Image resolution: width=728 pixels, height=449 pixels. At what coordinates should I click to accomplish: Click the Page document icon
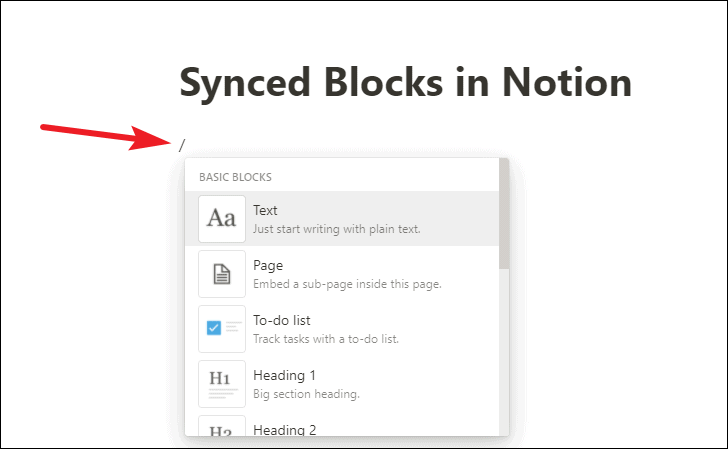pyautogui.click(x=222, y=274)
